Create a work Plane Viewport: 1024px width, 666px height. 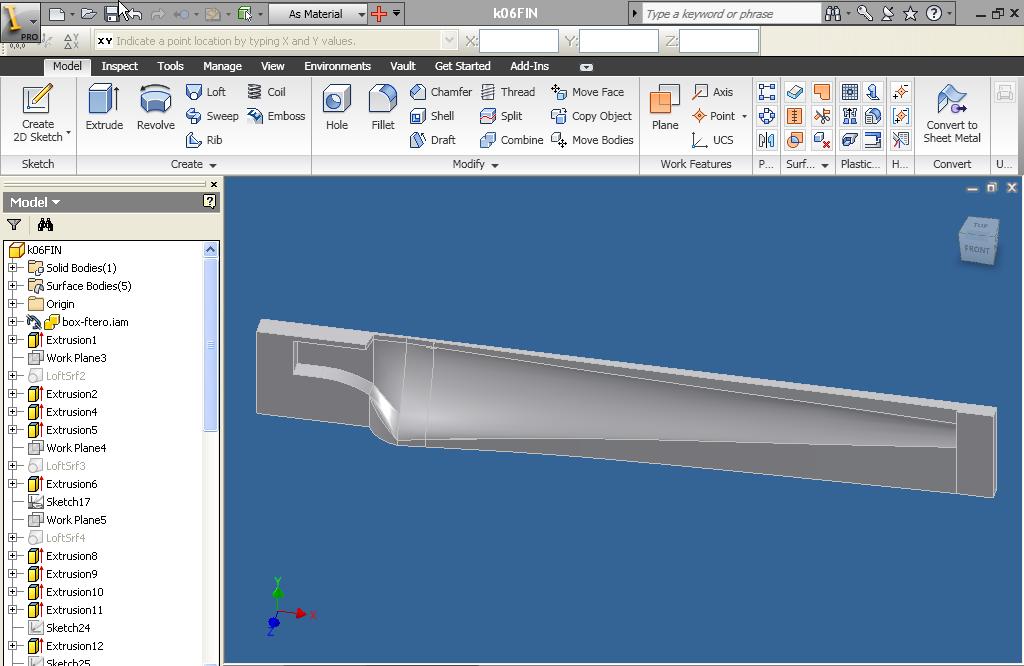pos(665,108)
